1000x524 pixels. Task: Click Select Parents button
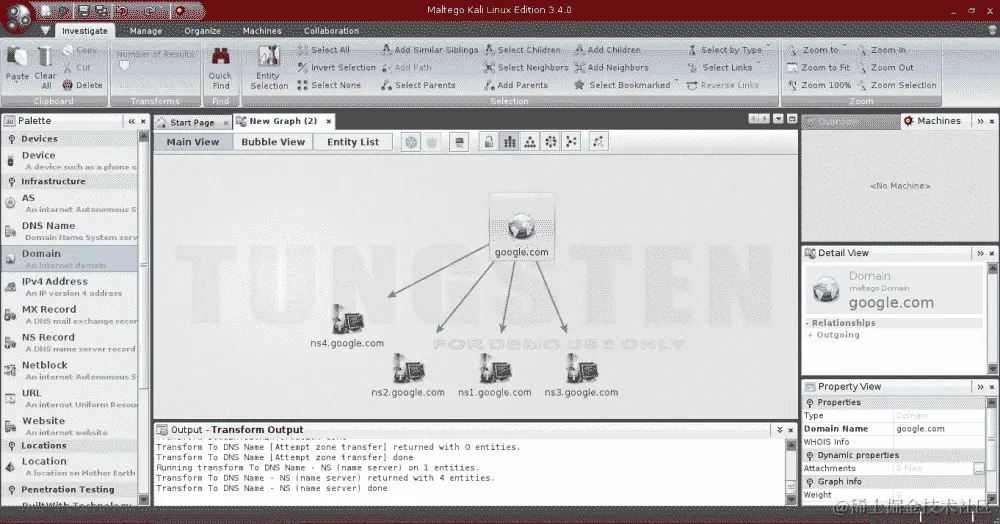(x=418, y=85)
